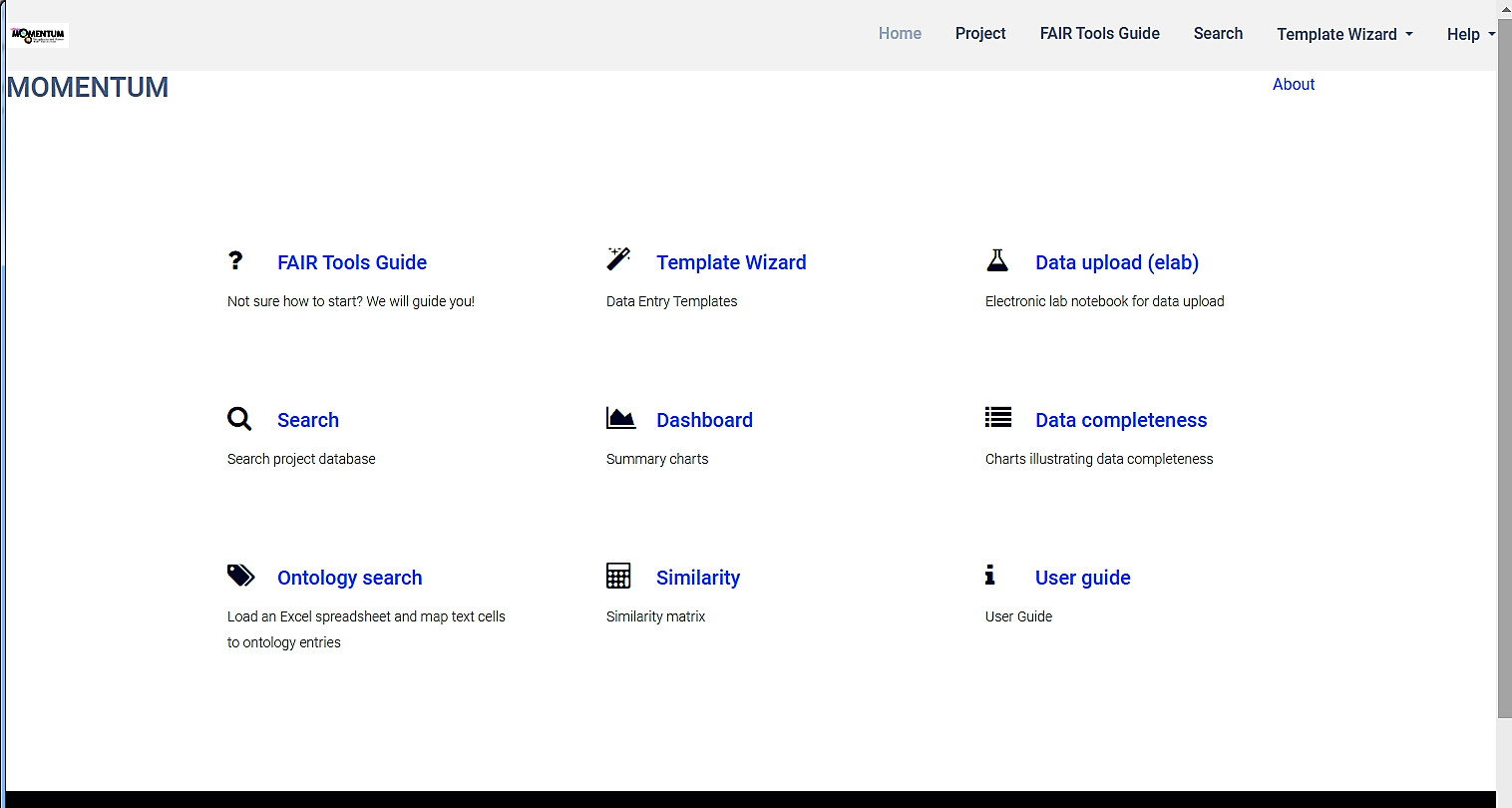Click the info icon beside User guide
This screenshot has width=1512, height=808.
[989, 575]
